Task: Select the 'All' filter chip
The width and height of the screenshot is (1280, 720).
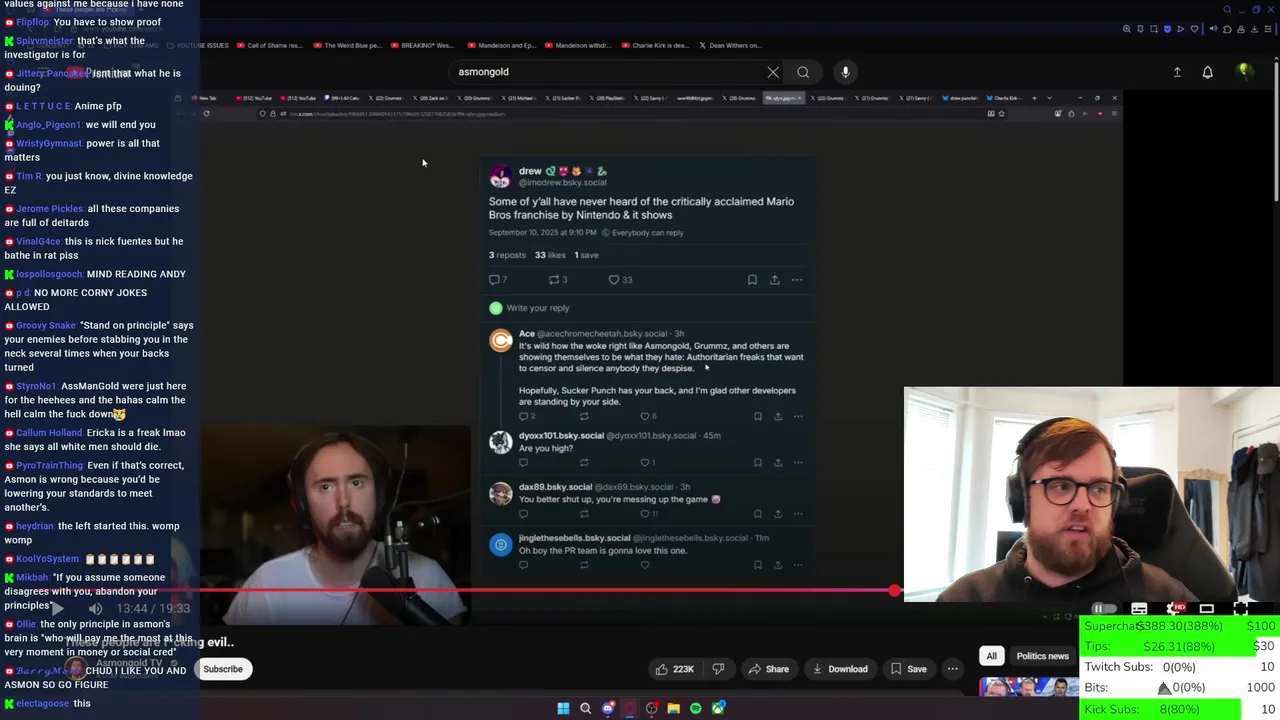Action: point(991,656)
